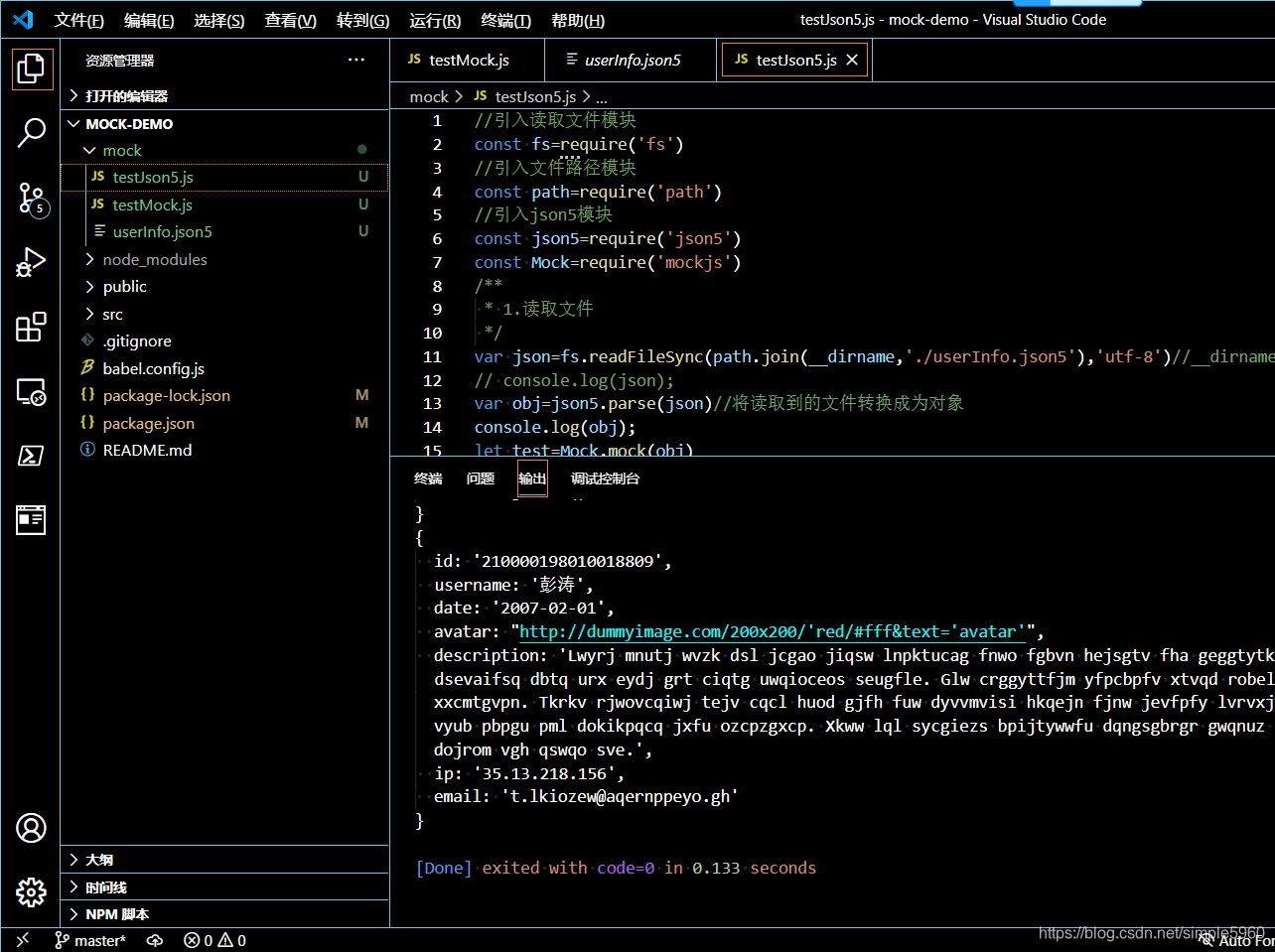Open the Run menu
The image size is (1275, 952).
coord(435,20)
